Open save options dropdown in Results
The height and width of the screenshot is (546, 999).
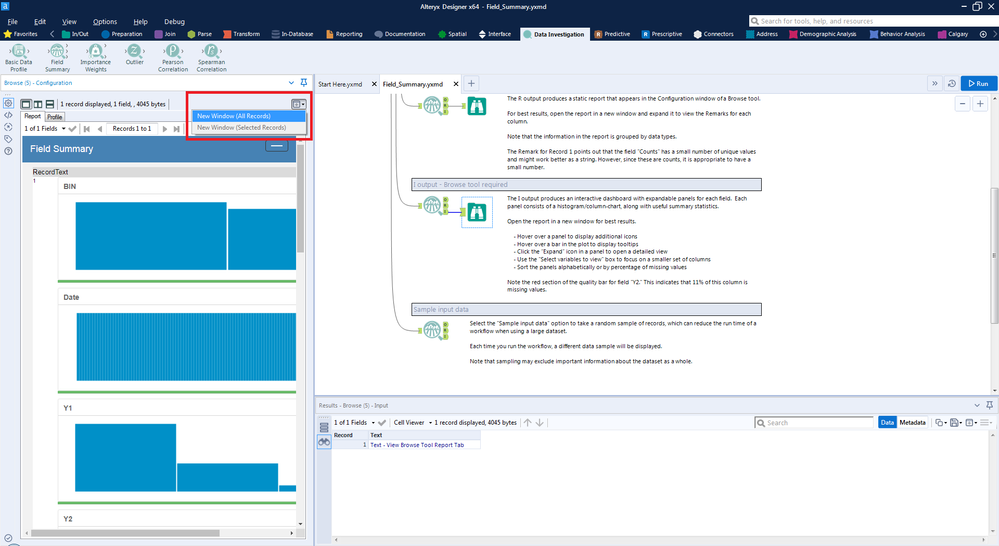955,422
